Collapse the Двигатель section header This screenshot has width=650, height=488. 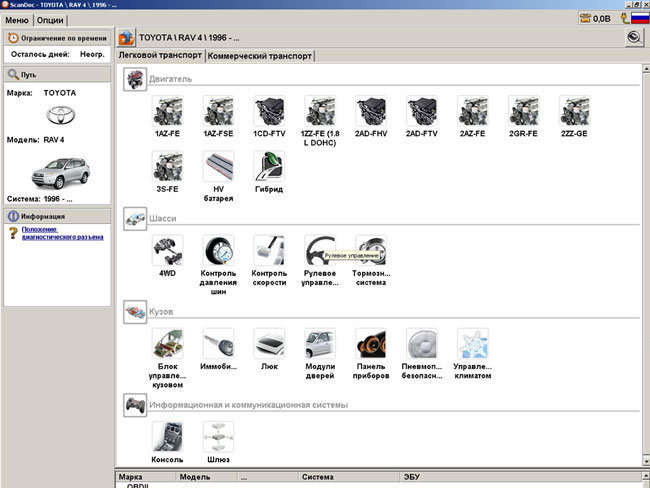coord(135,79)
